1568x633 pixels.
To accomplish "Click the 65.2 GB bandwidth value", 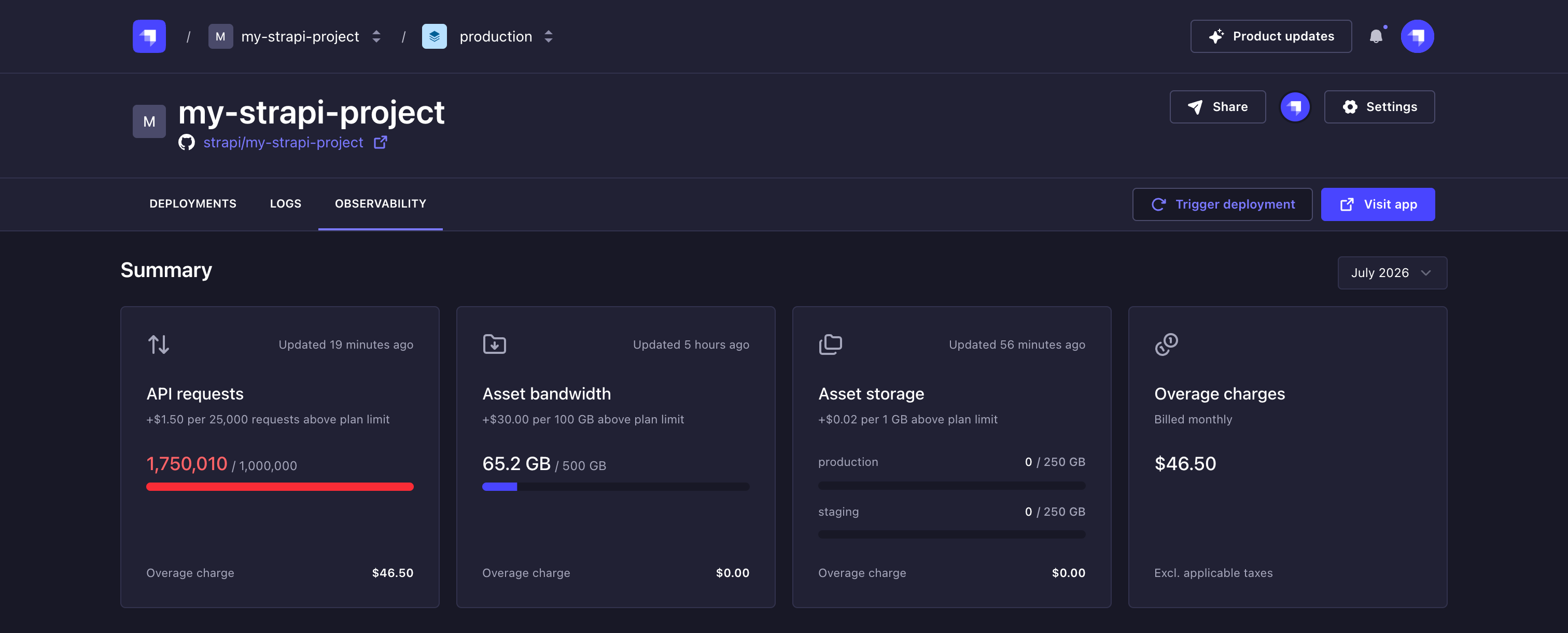I will point(516,464).
